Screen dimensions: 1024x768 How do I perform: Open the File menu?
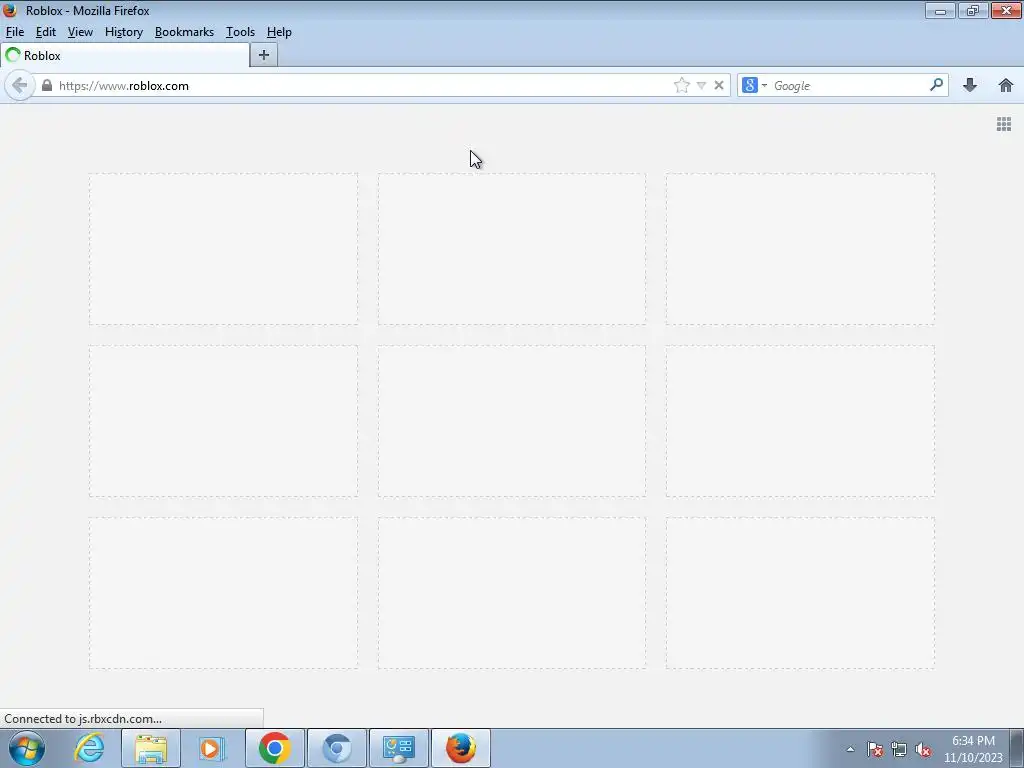point(14,32)
